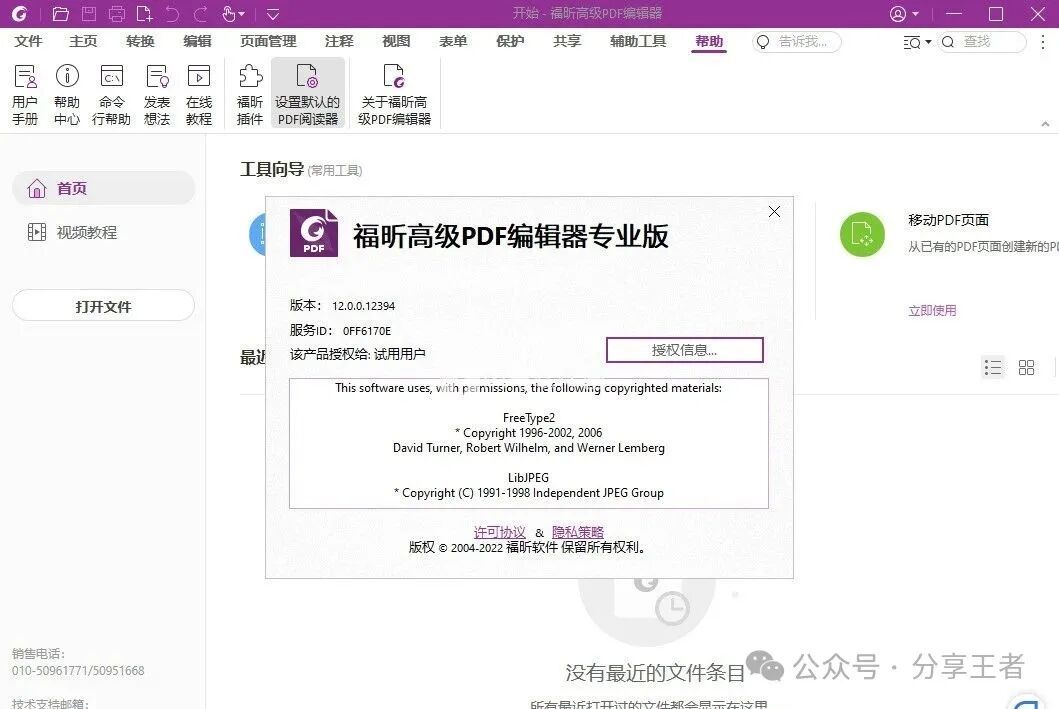The height and width of the screenshot is (709, 1059).
Task: Open the 文件 menu
Action: coord(29,42)
